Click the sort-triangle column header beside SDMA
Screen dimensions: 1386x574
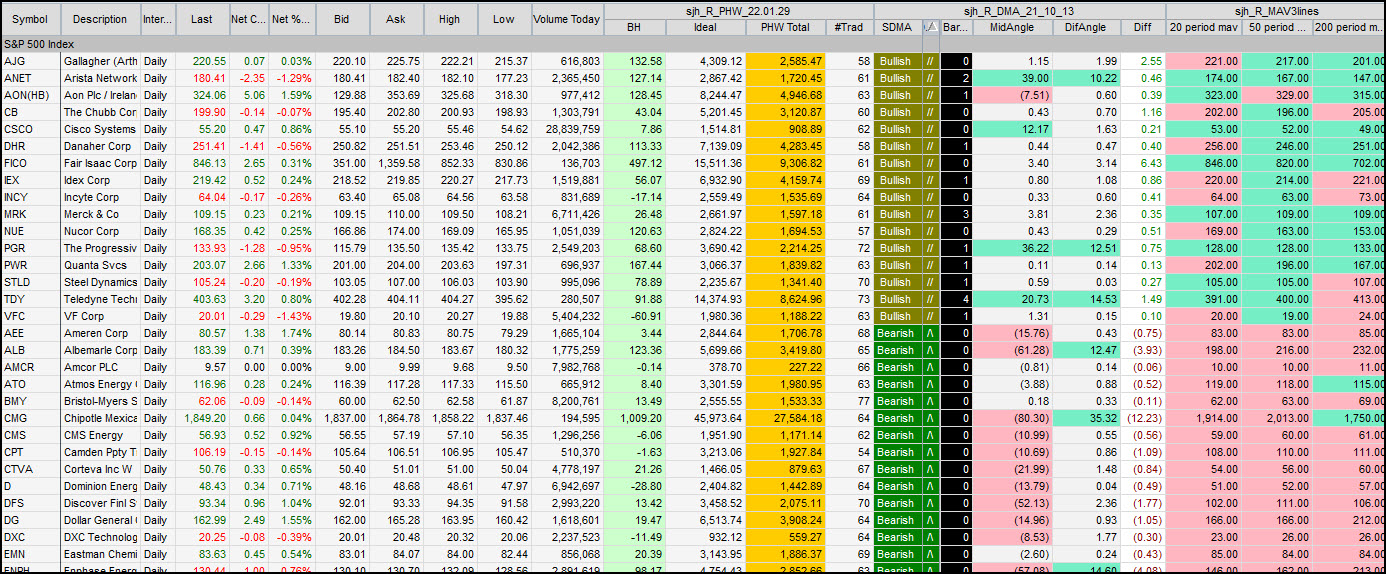pos(930,27)
